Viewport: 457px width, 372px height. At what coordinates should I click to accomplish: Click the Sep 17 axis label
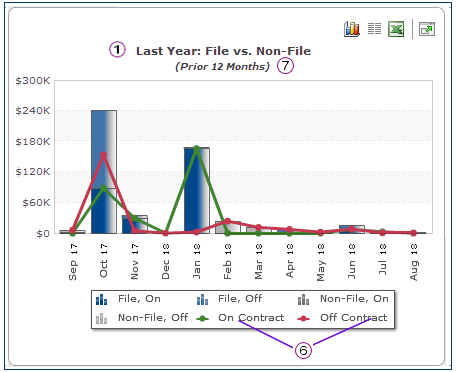point(73,262)
